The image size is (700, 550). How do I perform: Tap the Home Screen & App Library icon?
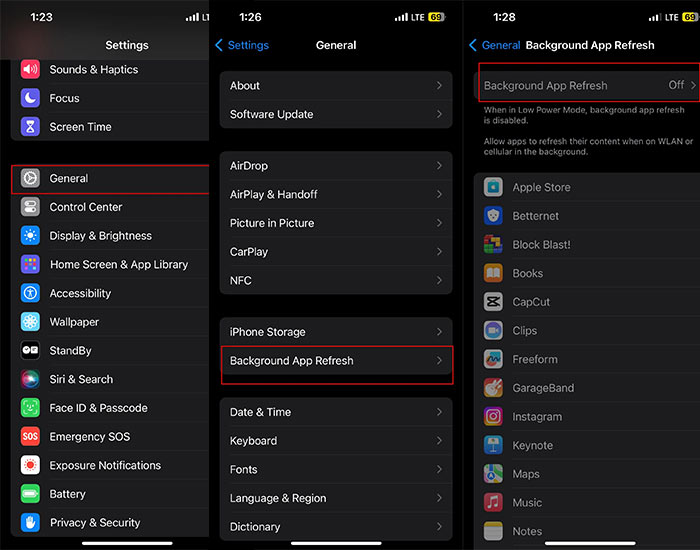coord(30,264)
